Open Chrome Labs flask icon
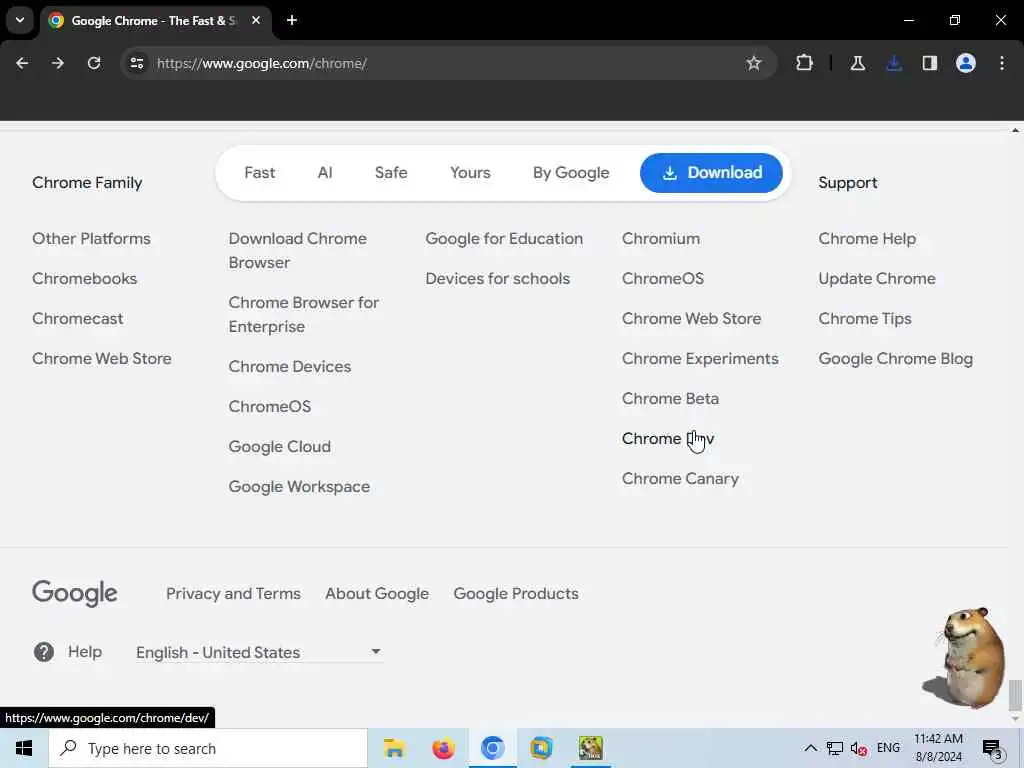Image resolution: width=1024 pixels, height=768 pixels. (x=857, y=63)
